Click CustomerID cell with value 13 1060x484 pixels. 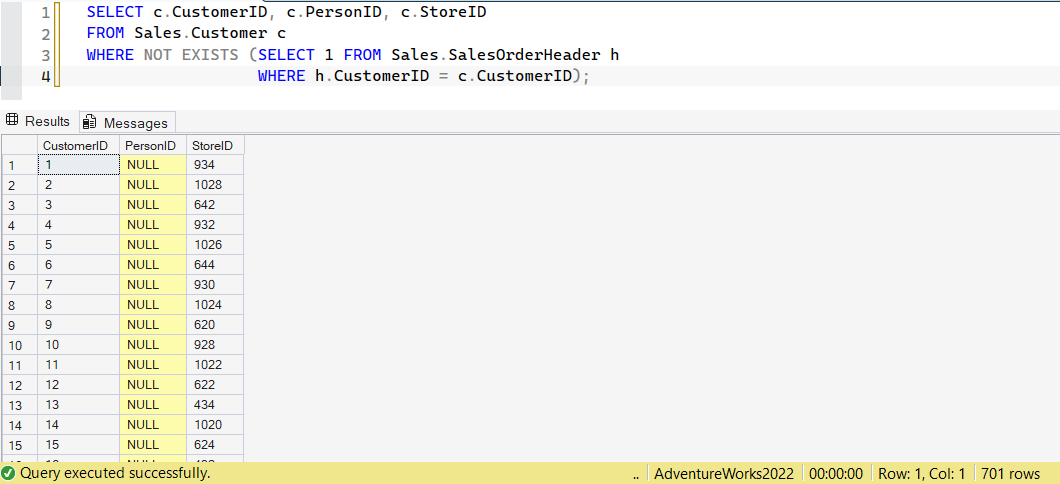(x=78, y=405)
